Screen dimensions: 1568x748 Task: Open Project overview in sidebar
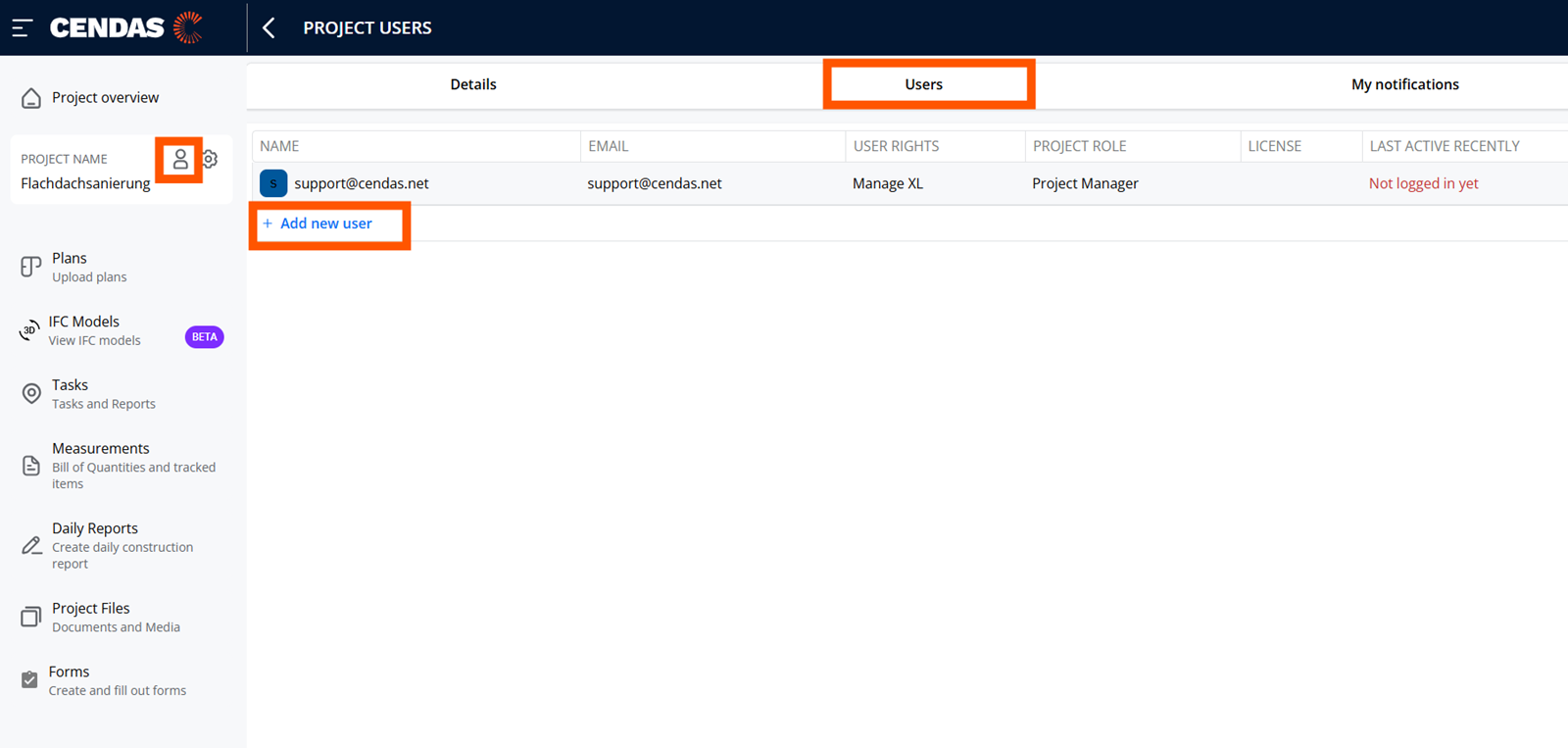click(105, 98)
